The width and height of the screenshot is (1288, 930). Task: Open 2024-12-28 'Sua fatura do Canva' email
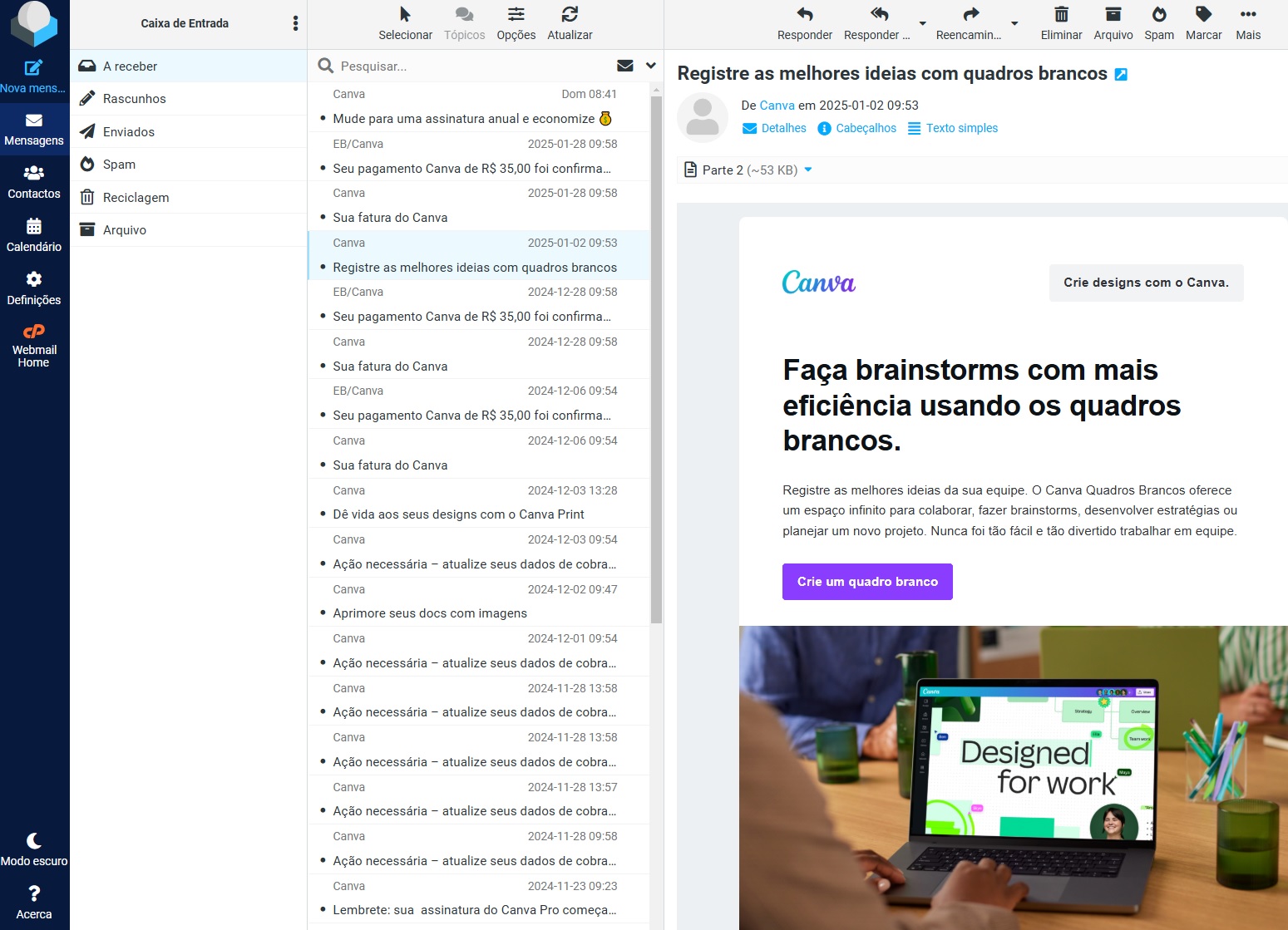tap(479, 354)
